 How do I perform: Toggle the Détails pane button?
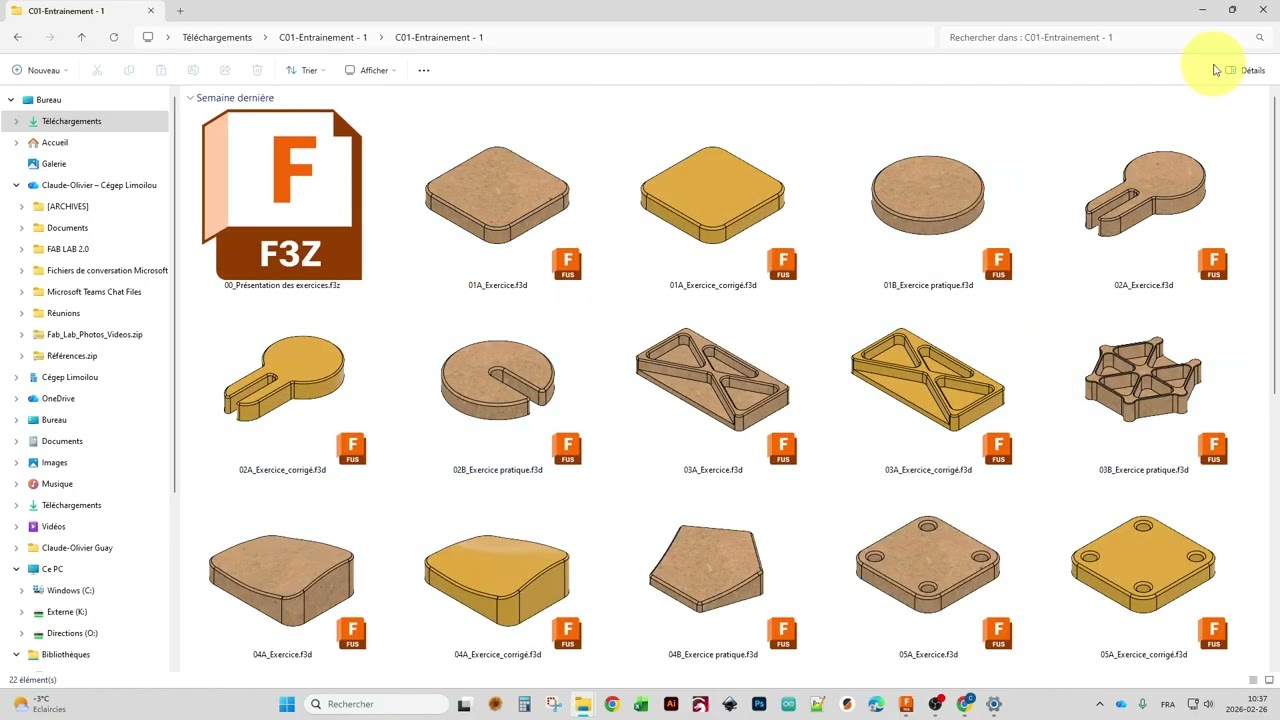coord(1245,70)
